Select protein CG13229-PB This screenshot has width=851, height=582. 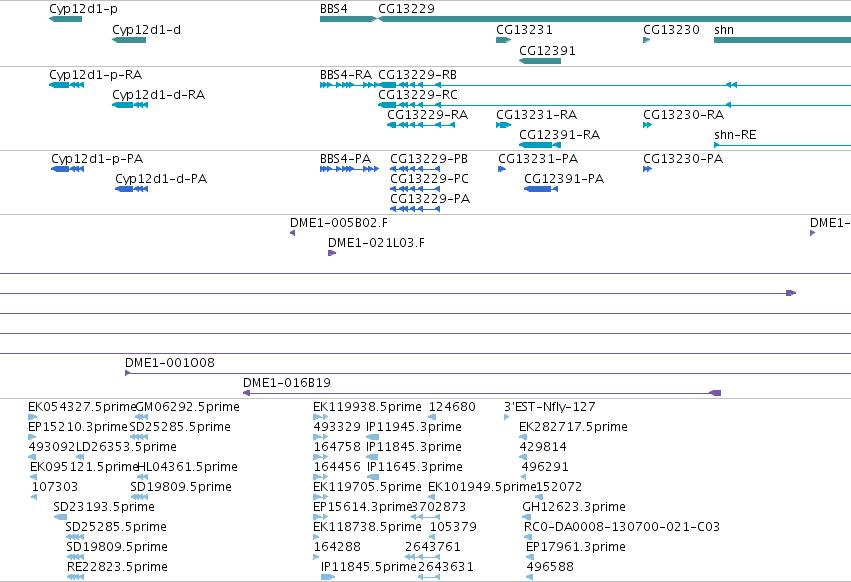[415, 169]
